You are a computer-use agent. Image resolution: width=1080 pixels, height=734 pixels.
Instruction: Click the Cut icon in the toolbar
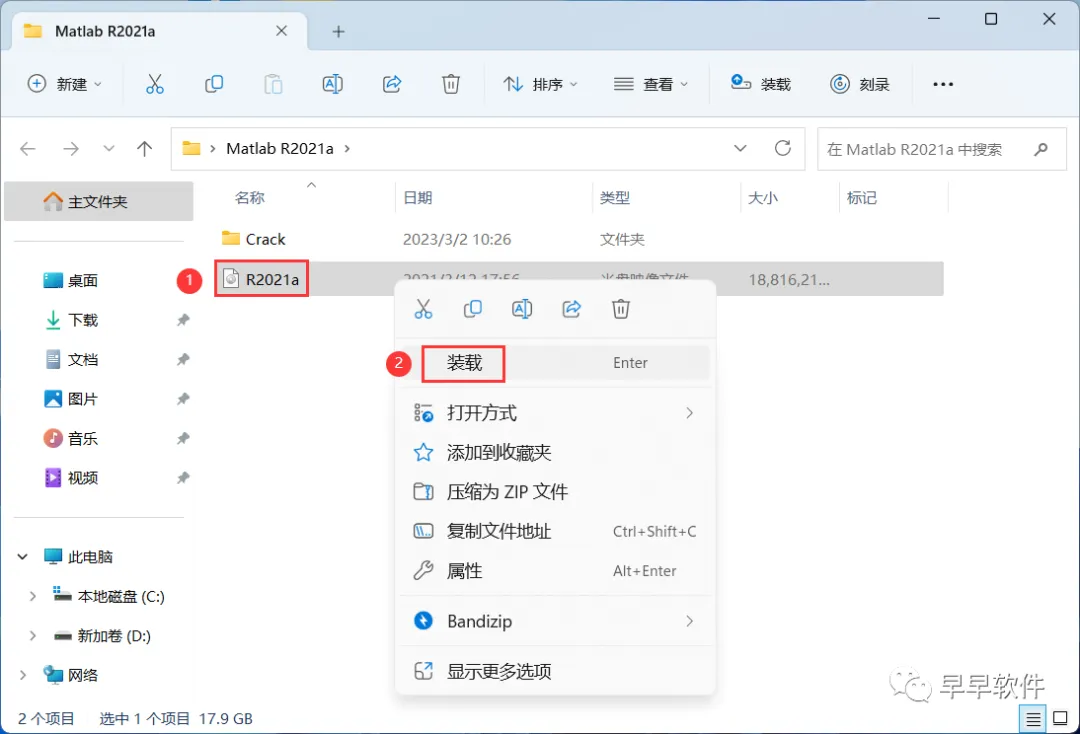(155, 84)
